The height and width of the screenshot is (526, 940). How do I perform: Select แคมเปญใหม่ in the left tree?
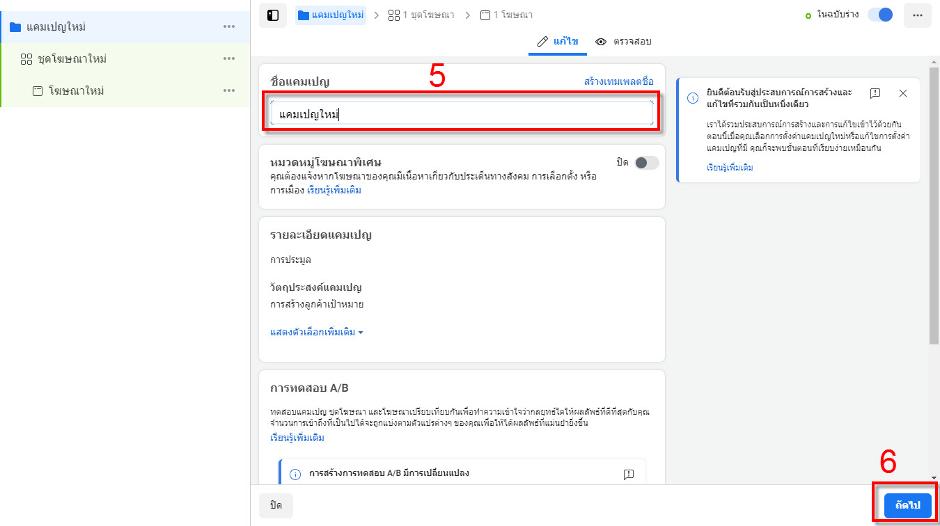(55, 27)
